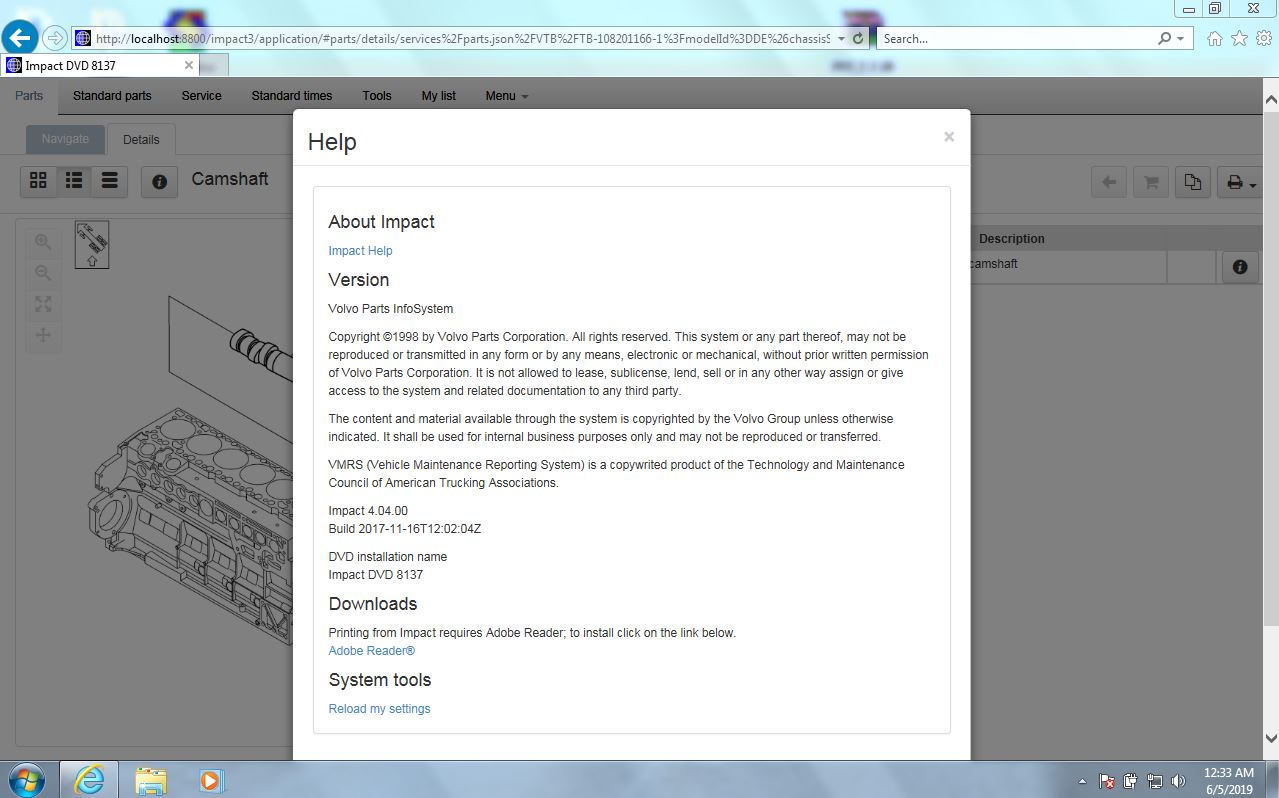Switch to the list view with bullets

click(74, 181)
